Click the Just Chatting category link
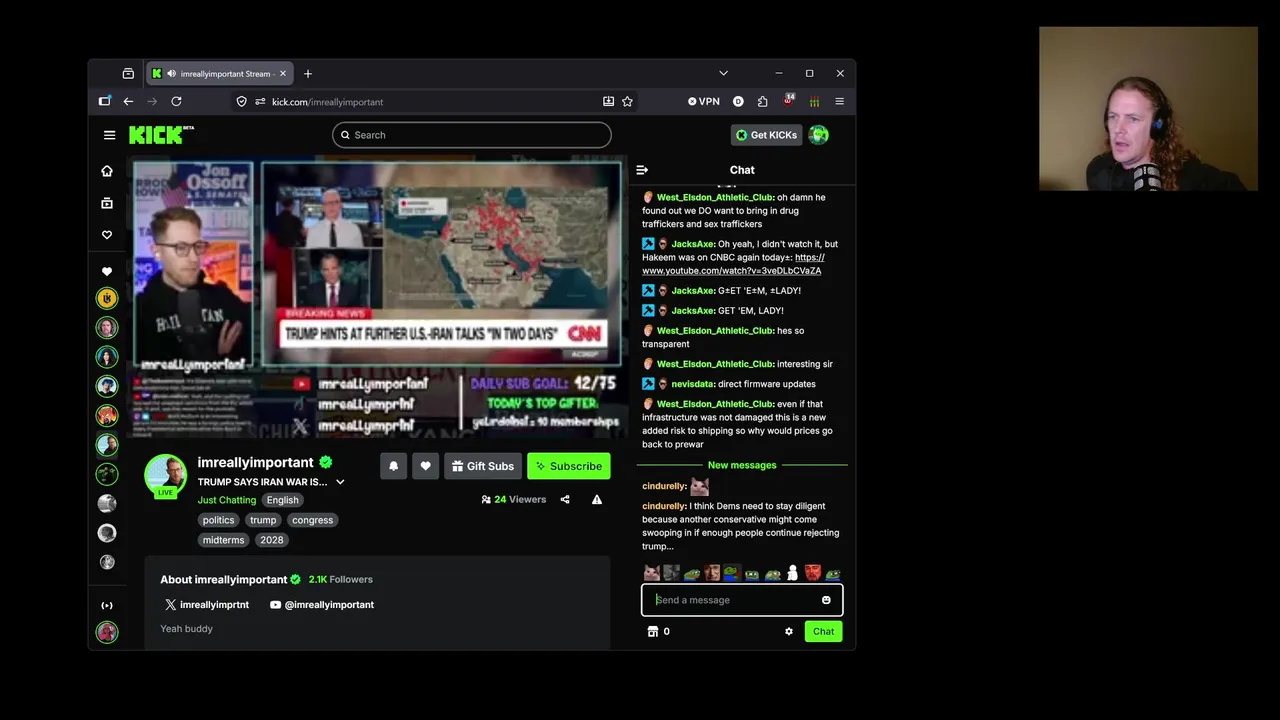The width and height of the screenshot is (1280, 720). (x=227, y=500)
